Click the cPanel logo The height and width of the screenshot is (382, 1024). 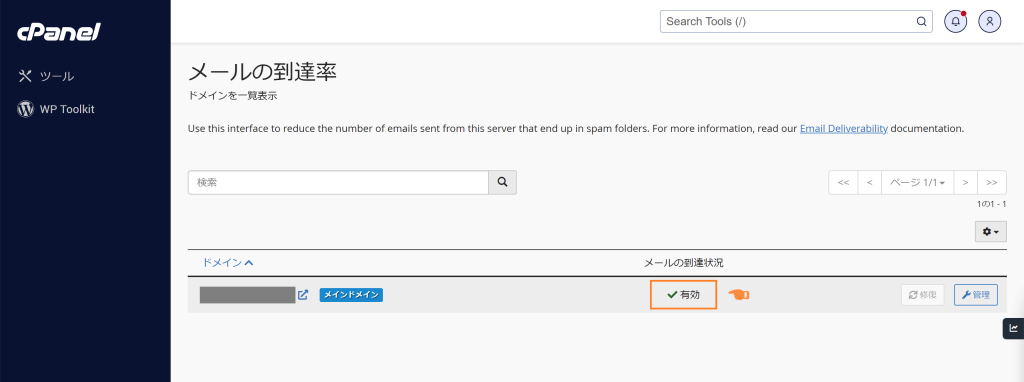[59, 31]
